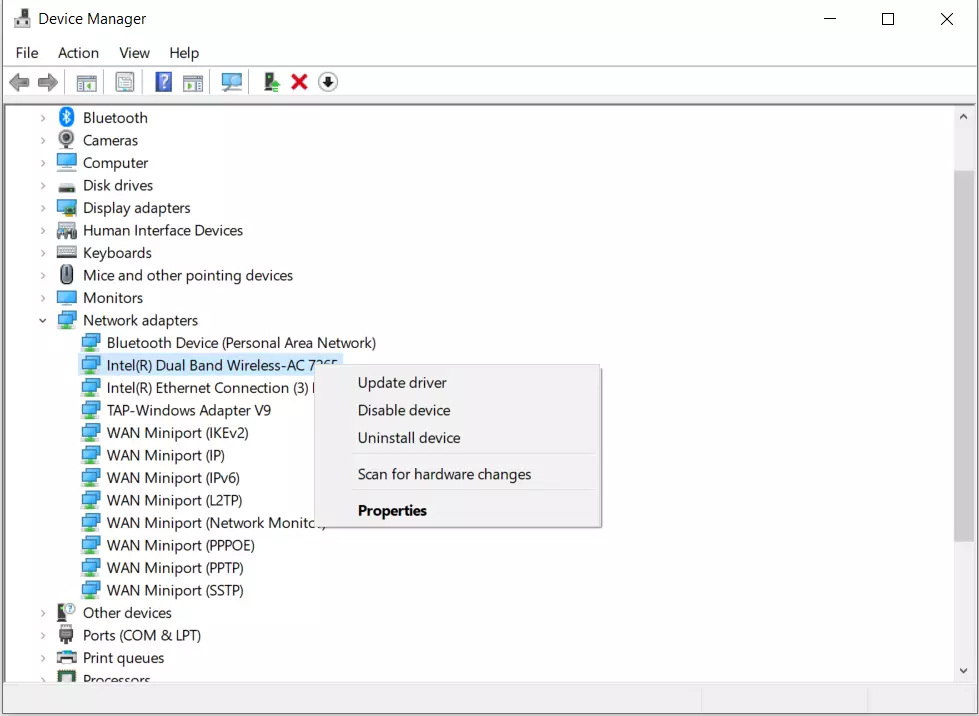Viewport: 979px width, 716px height.
Task: Select WAN Miniport (SSTP) device
Action: tap(175, 590)
